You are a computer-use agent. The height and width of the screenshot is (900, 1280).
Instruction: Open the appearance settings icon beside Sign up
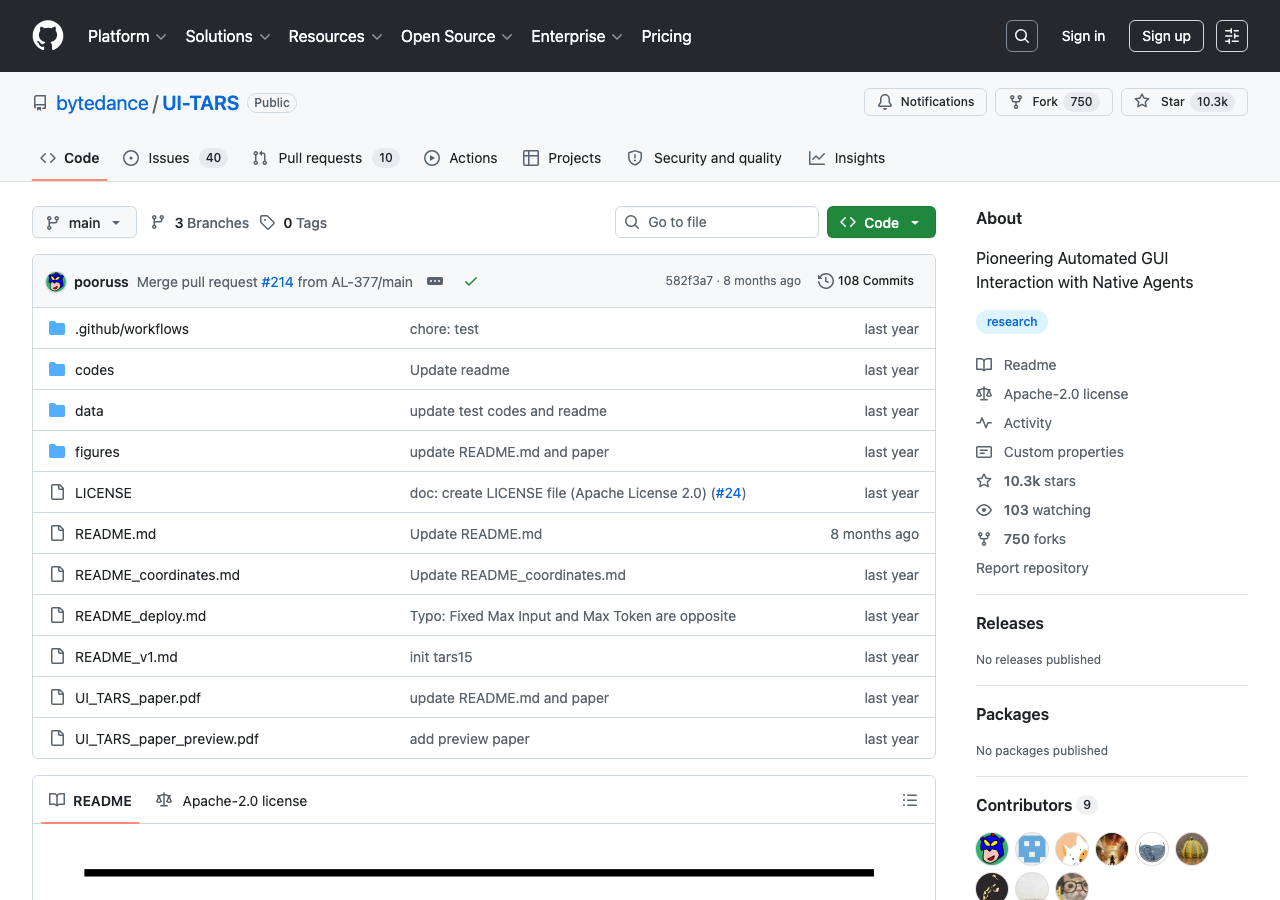coord(1232,36)
